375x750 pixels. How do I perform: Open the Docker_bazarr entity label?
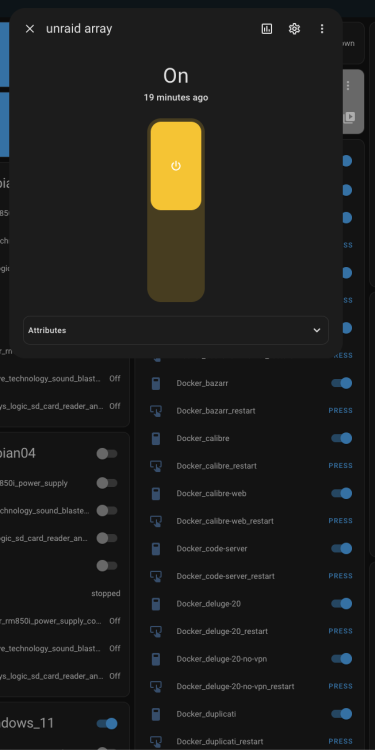coord(202,383)
